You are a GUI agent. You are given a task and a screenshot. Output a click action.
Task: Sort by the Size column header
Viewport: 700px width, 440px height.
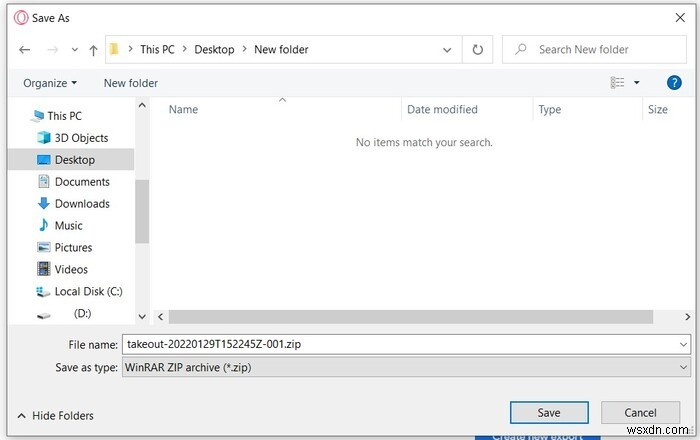tap(658, 109)
